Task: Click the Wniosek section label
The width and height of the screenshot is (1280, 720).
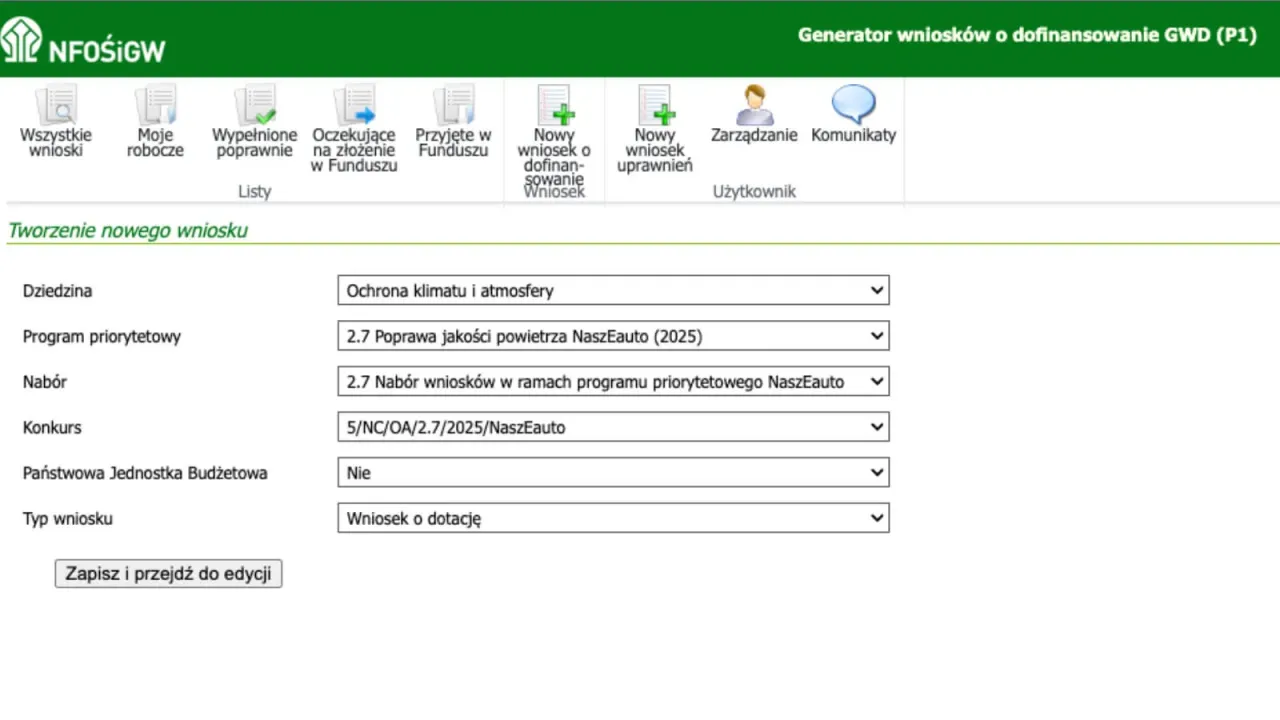Action: coord(554,191)
